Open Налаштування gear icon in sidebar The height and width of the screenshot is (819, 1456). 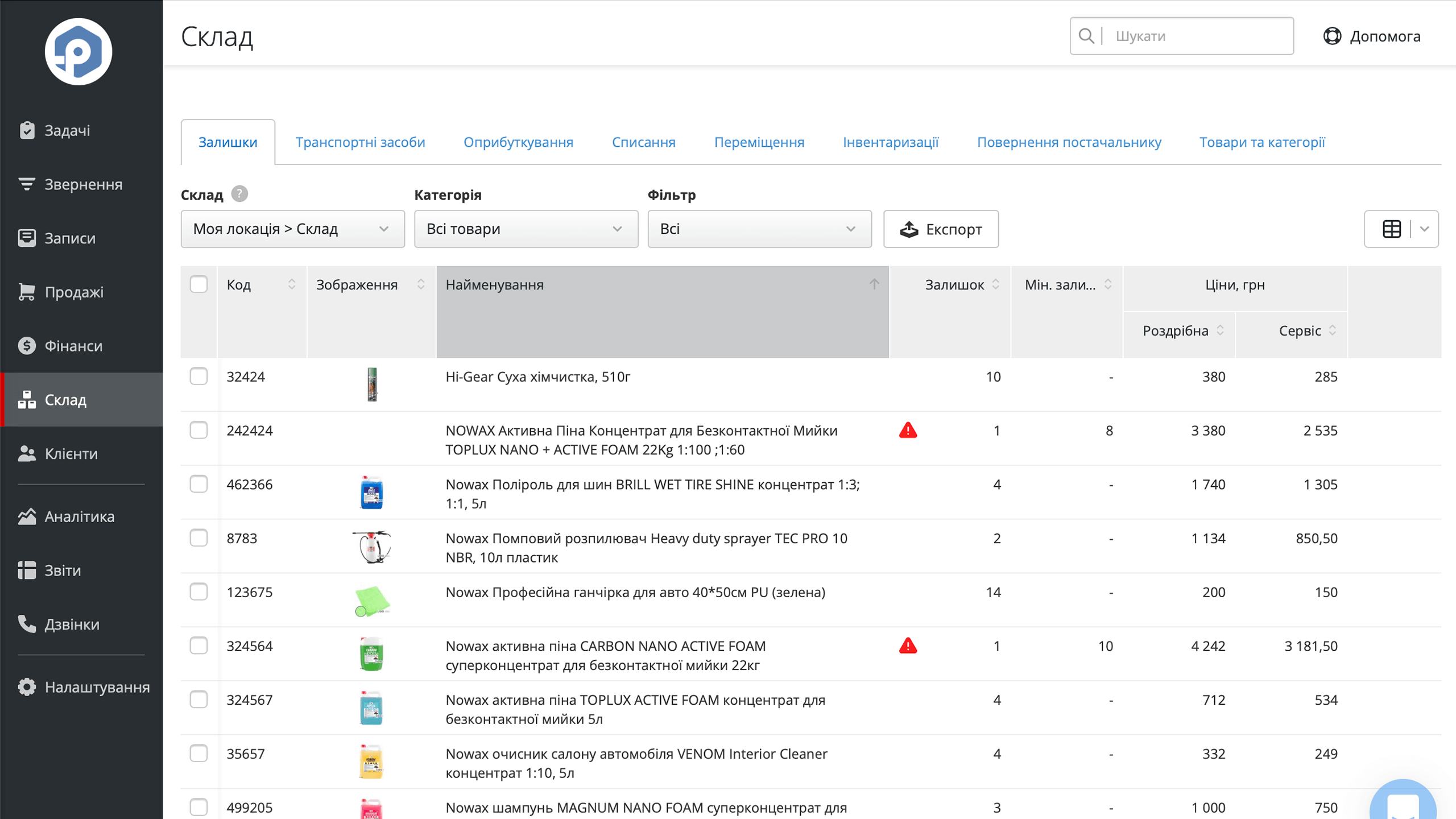click(x=27, y=687)
